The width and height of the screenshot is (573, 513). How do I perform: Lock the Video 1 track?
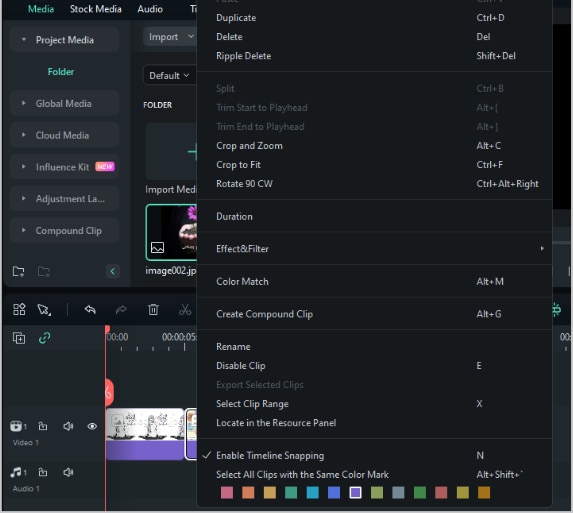[x=43, y=426]
